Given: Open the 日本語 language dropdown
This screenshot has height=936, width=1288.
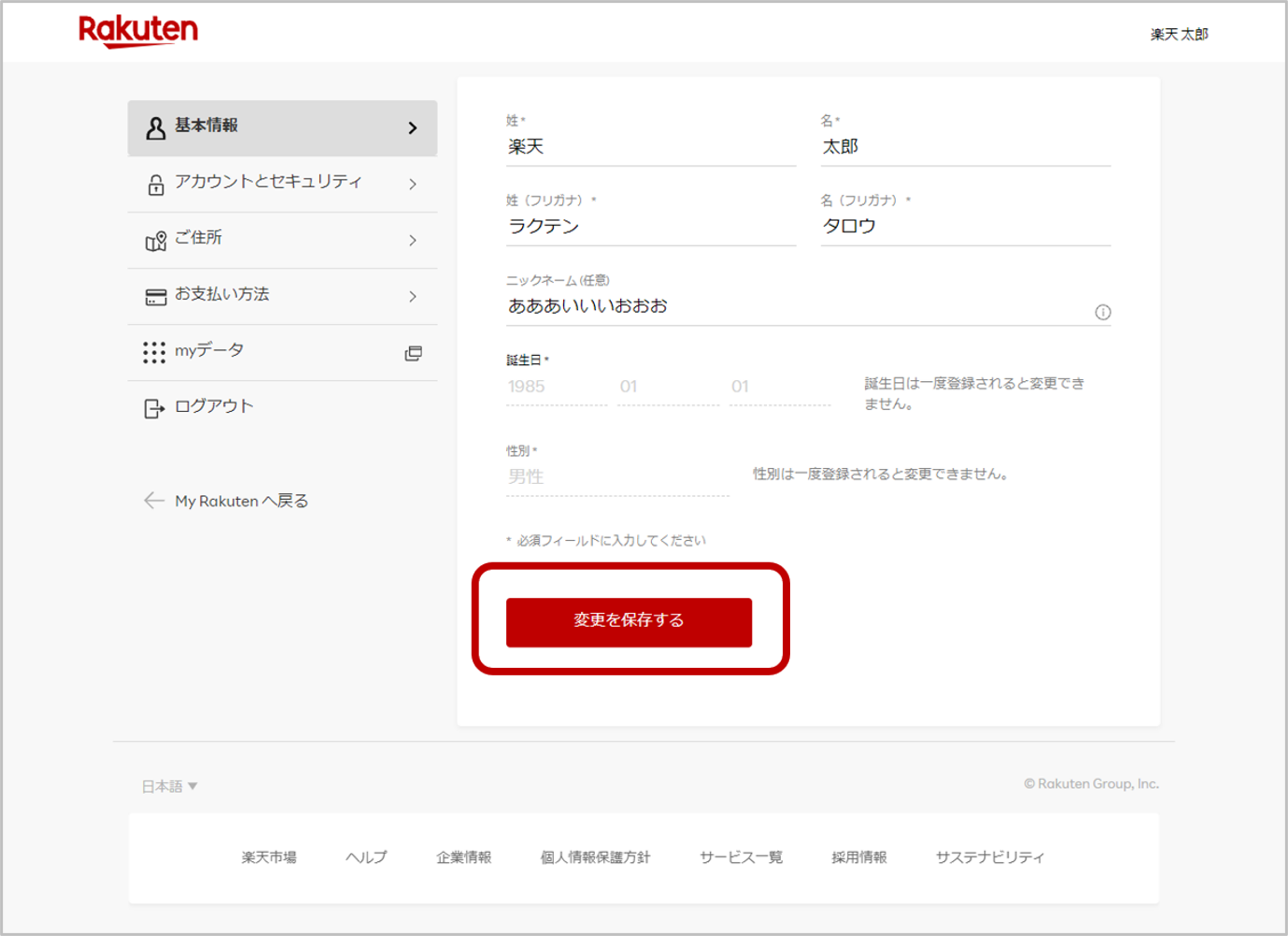Looking at the screenshot, I should (x=169, y=787).
